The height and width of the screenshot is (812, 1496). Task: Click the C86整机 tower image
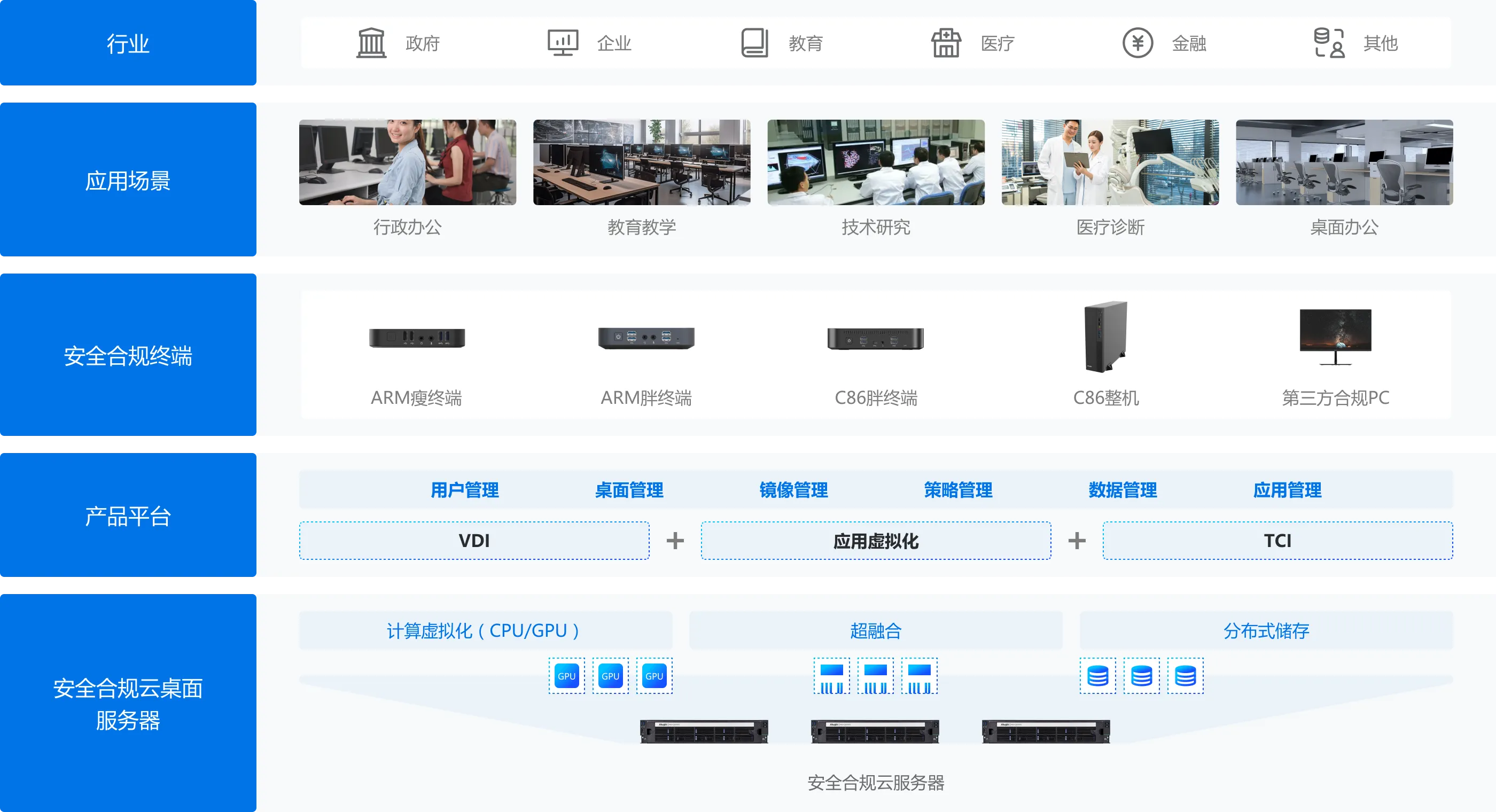pyautogui.click(x=1106, y=337)
